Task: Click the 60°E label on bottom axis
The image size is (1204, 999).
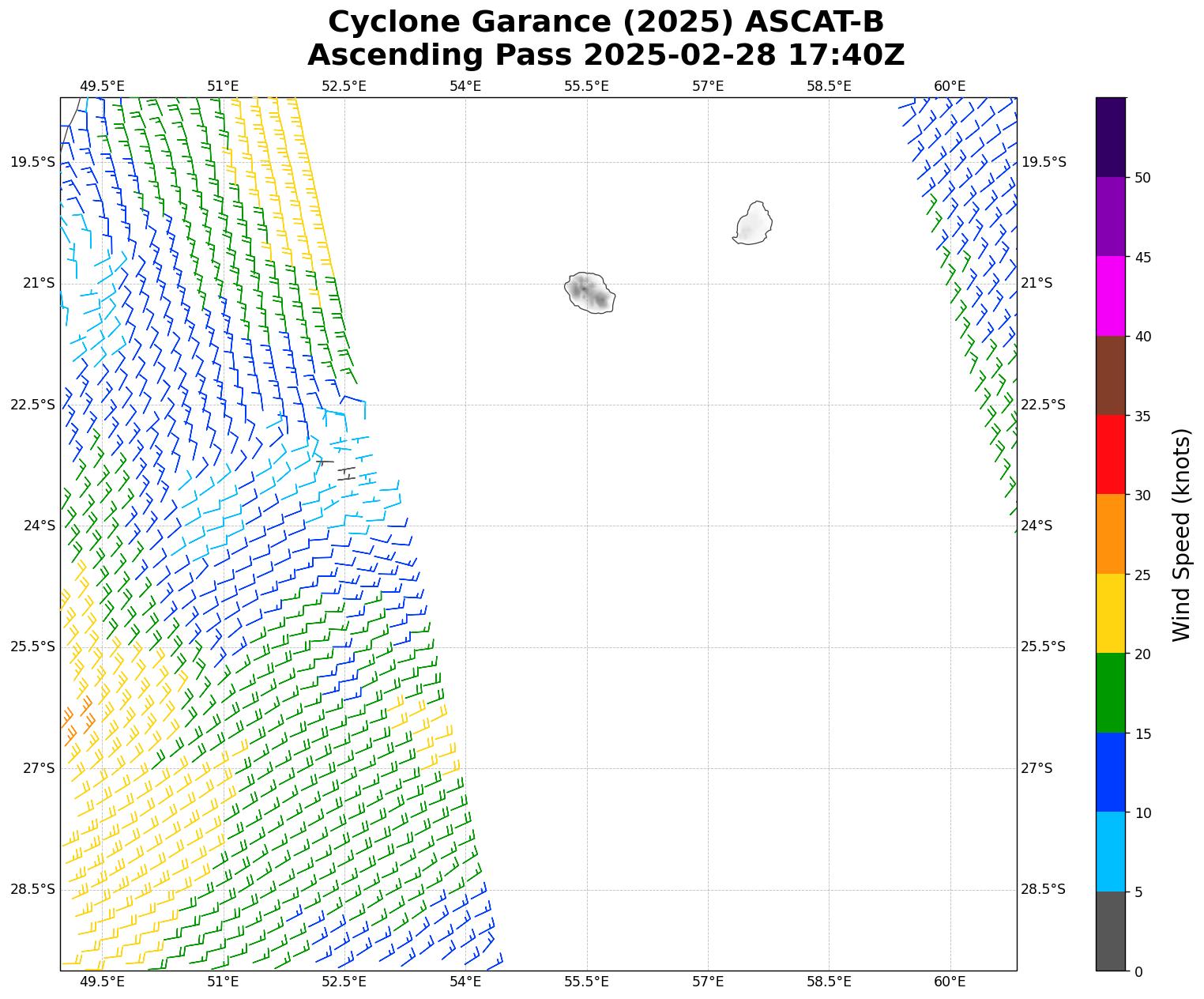Action: [950, 982]
